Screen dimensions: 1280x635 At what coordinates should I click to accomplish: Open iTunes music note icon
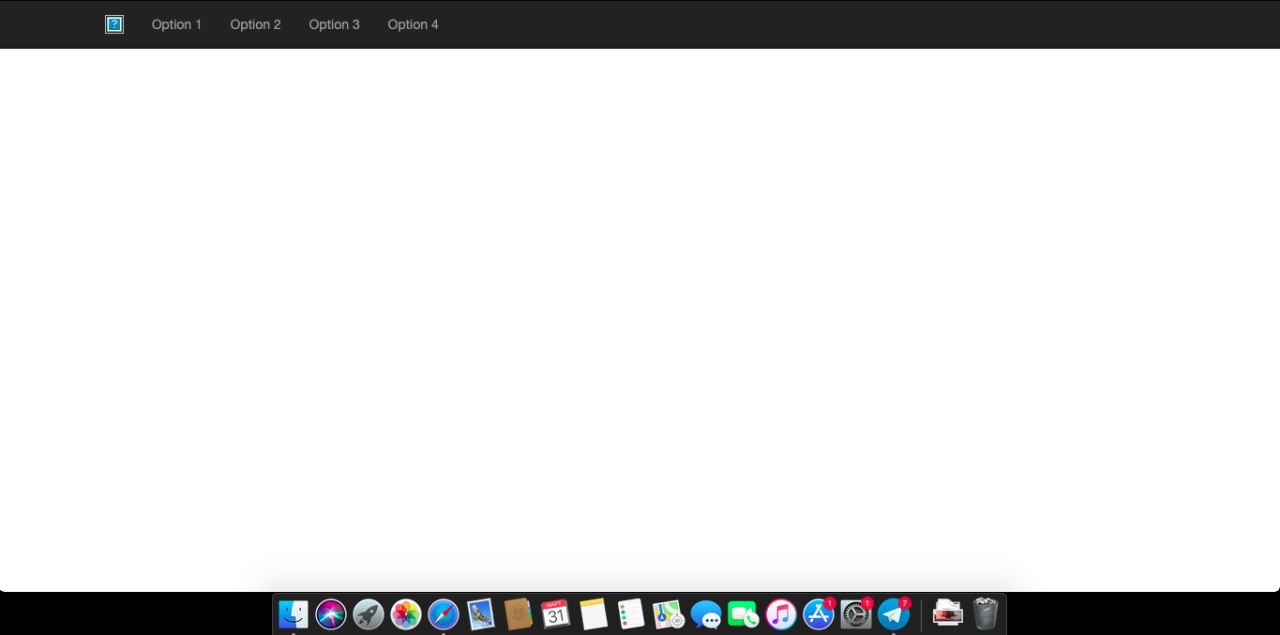tap(781, 614)
